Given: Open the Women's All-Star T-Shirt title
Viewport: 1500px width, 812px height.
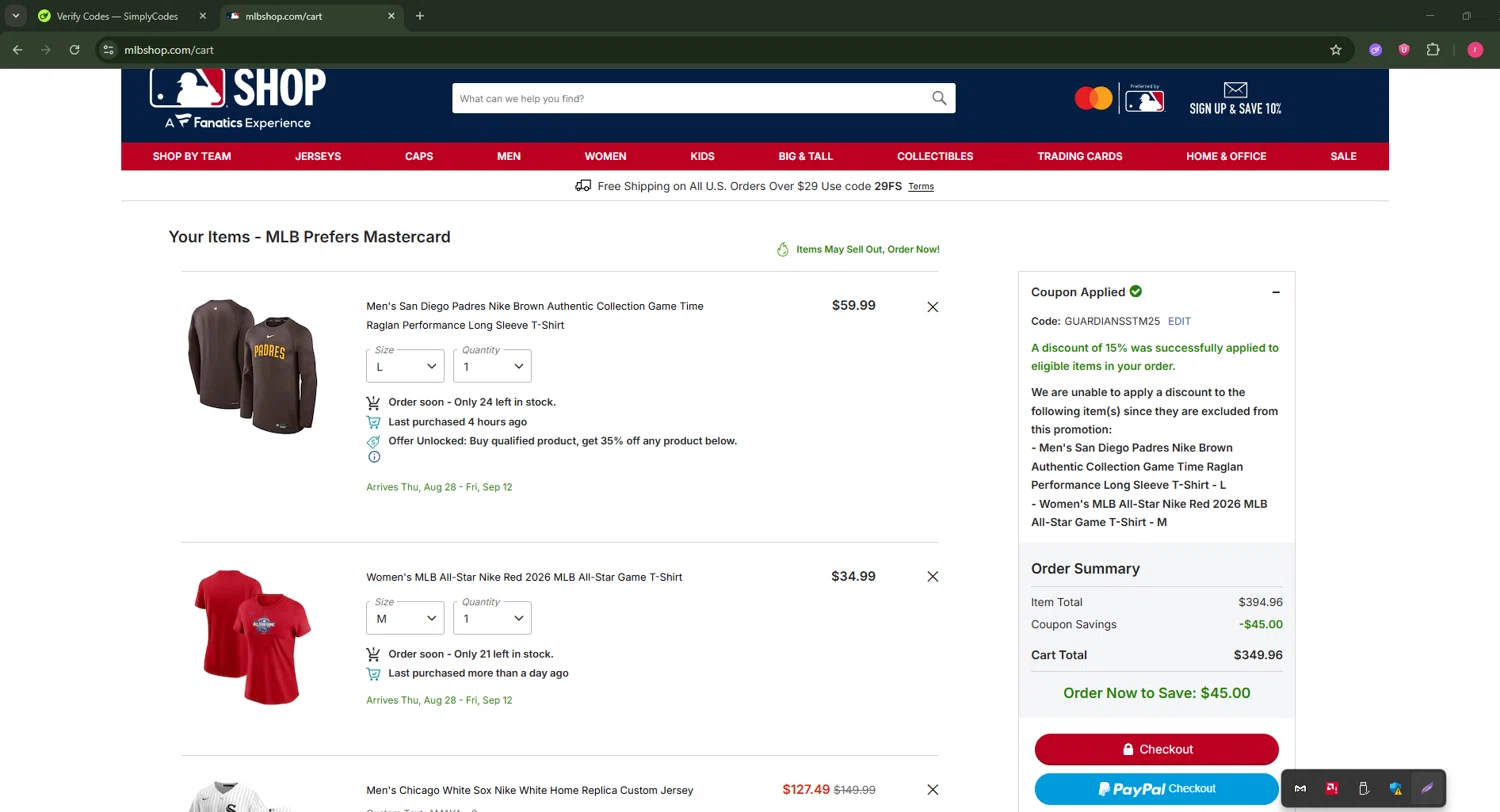Looking at the screenshot, I should tap(524, 577).
